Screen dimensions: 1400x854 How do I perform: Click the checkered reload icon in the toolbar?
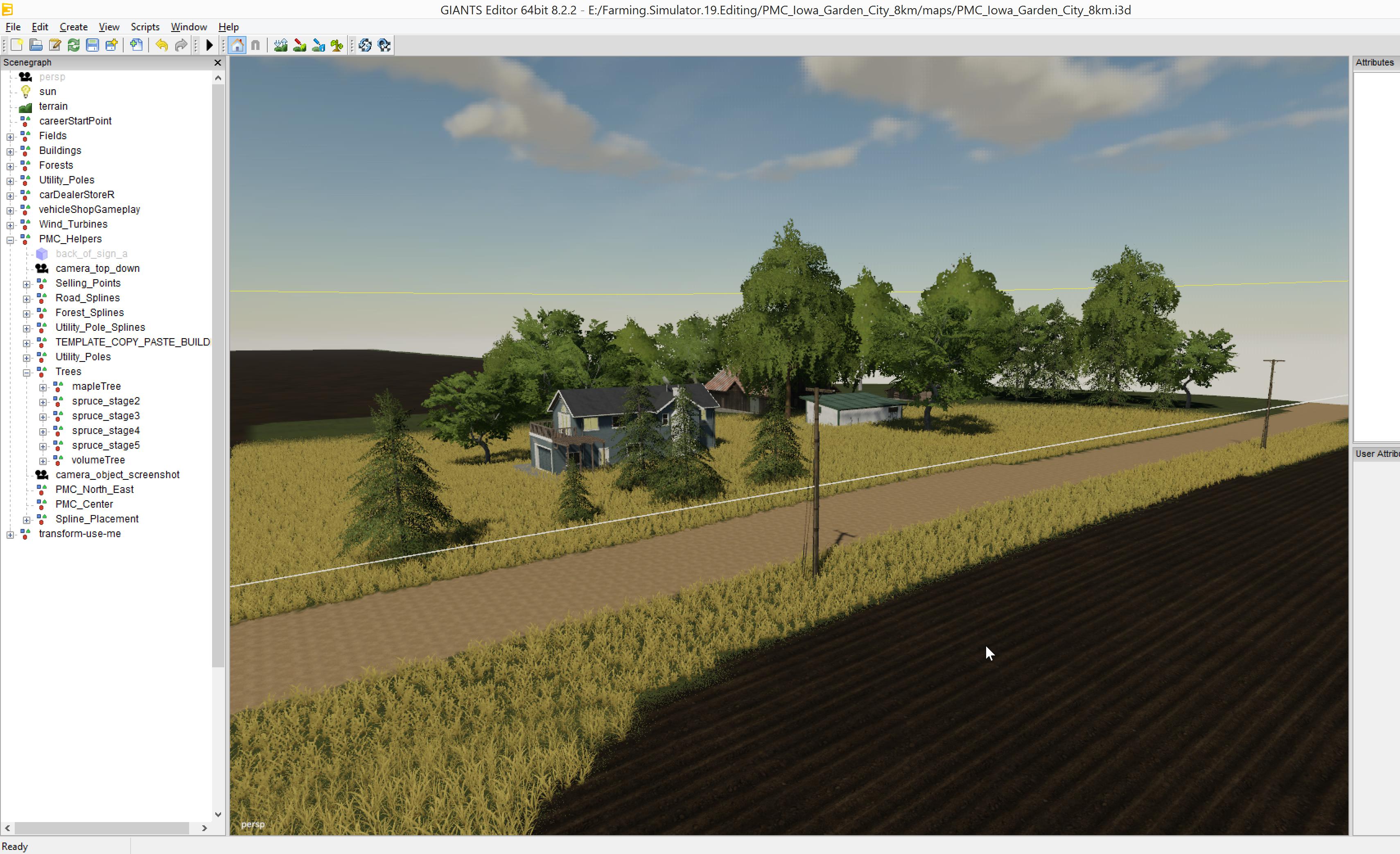tap(384, 45)
